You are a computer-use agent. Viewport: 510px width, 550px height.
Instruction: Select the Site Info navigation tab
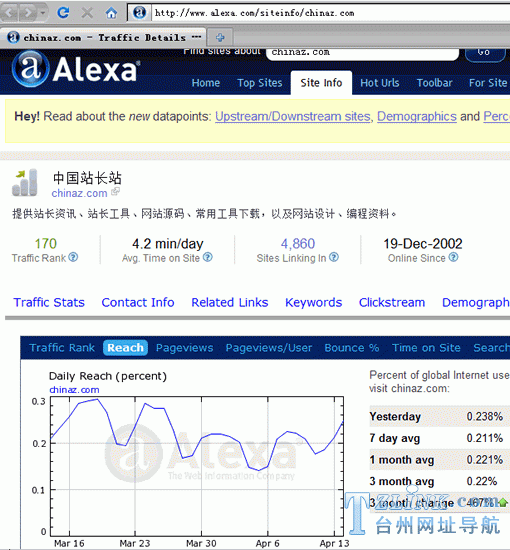(x=321, y=83)
